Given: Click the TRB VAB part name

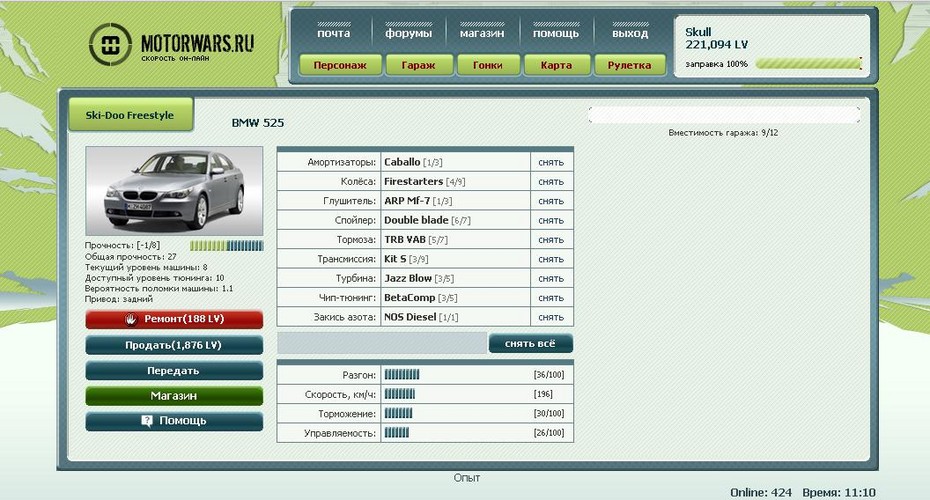Looking at the screenshot, I should [405, 240].
